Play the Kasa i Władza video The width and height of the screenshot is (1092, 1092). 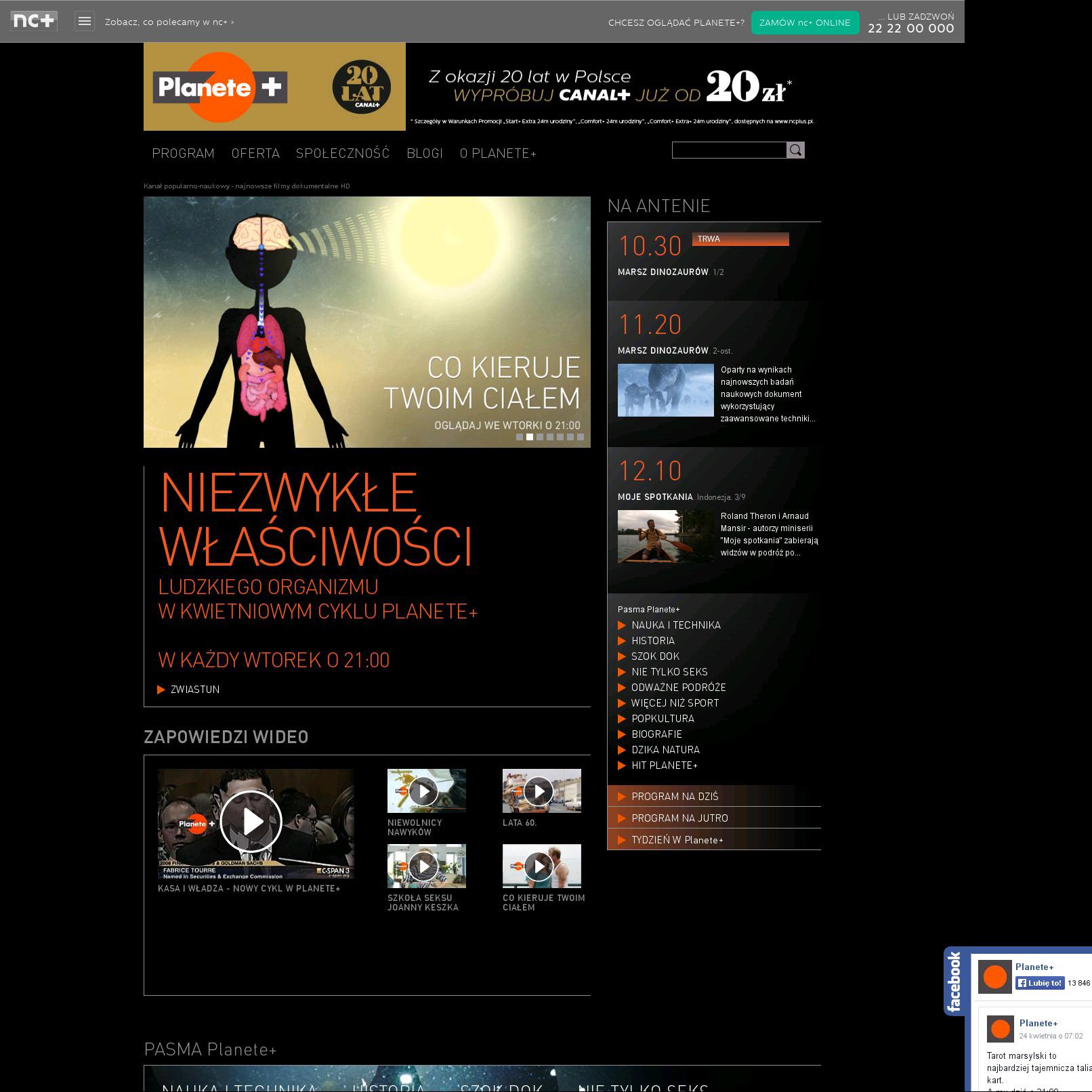click(251, 821)
